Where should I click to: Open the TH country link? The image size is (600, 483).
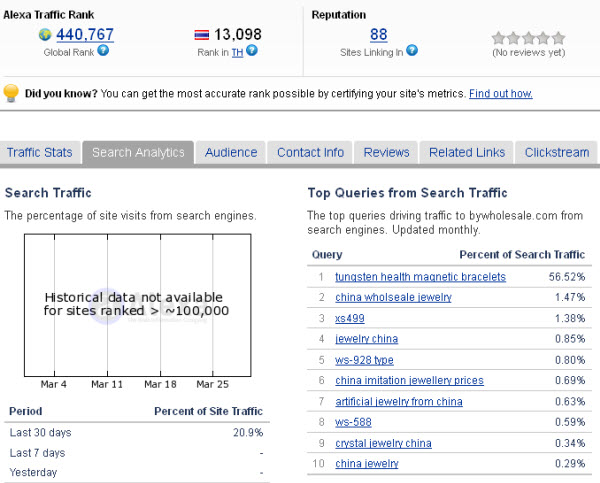pyautogui.click(x=237, y=53)
